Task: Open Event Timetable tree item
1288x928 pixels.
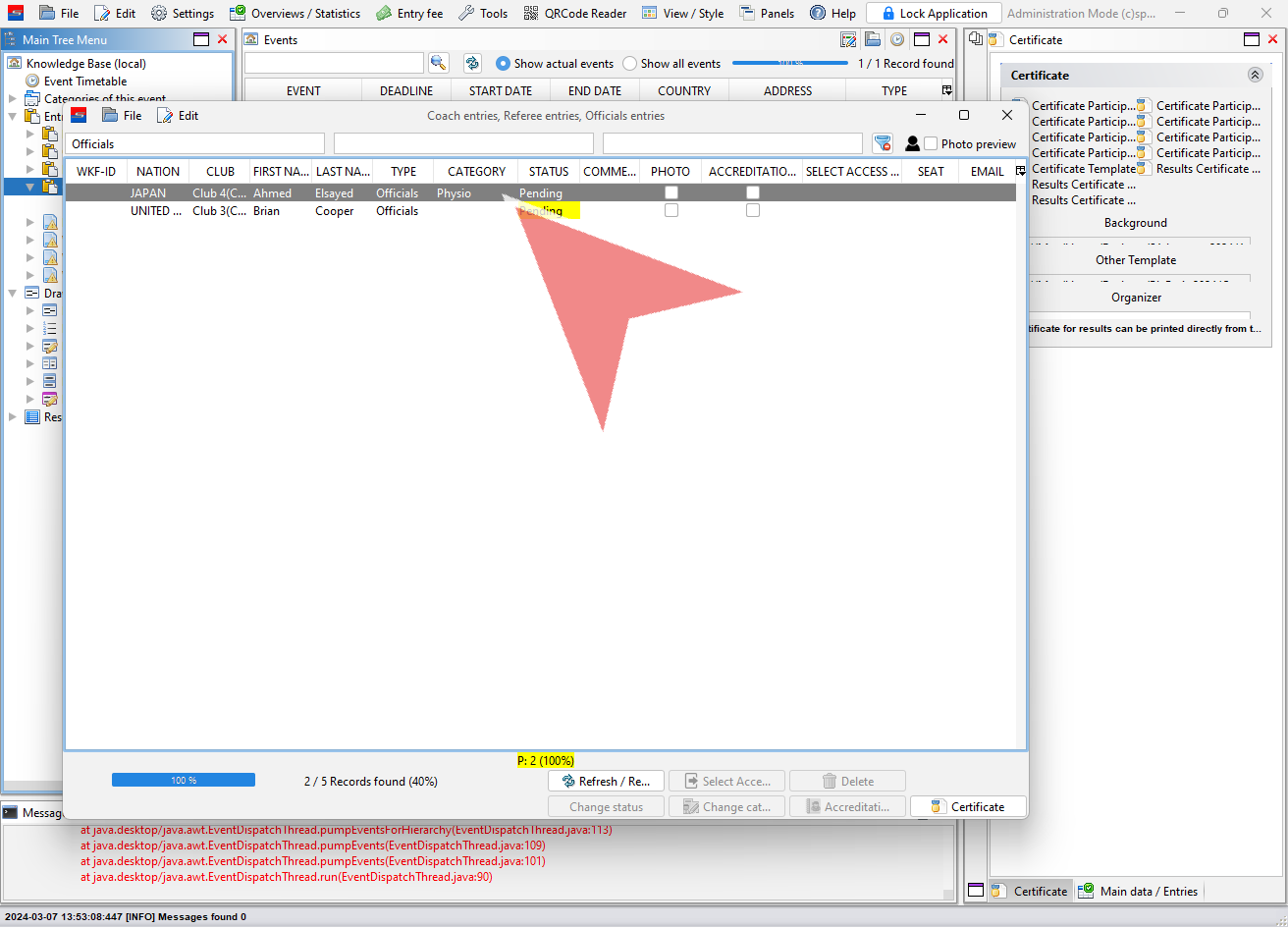Action: [85, 81]
